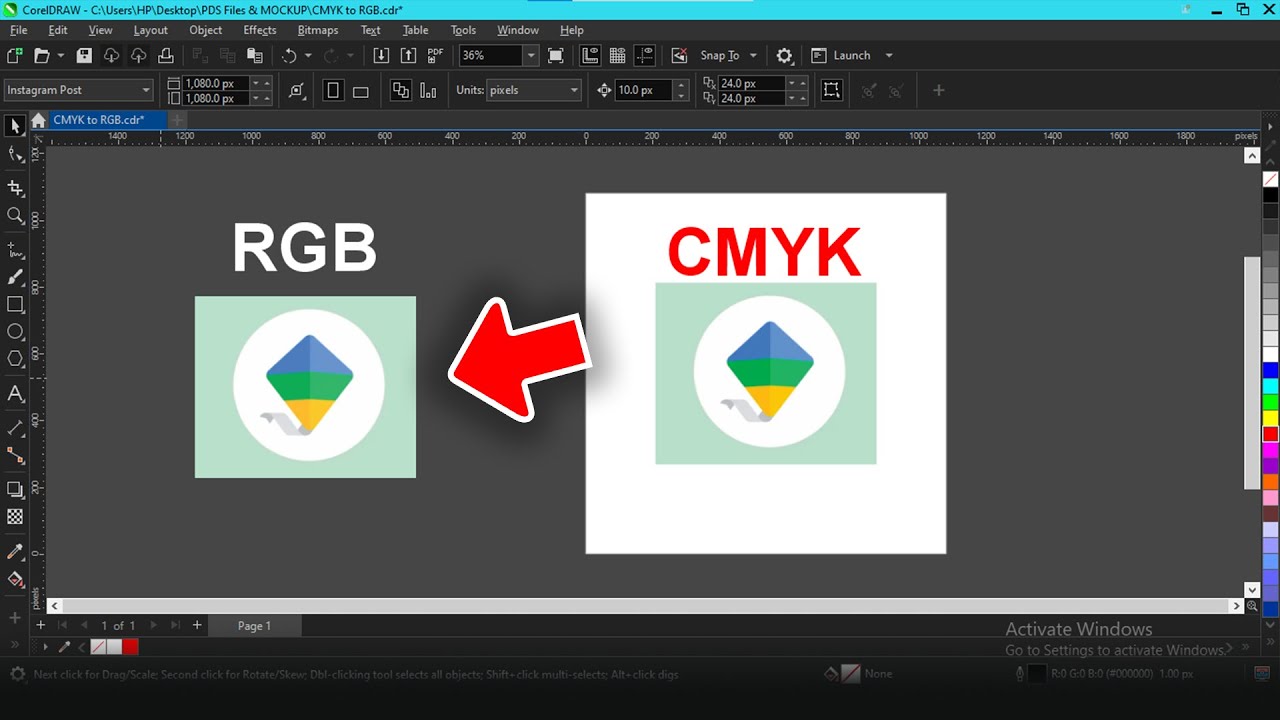Open the Undo history dropdown arrow

coord(308,56)
